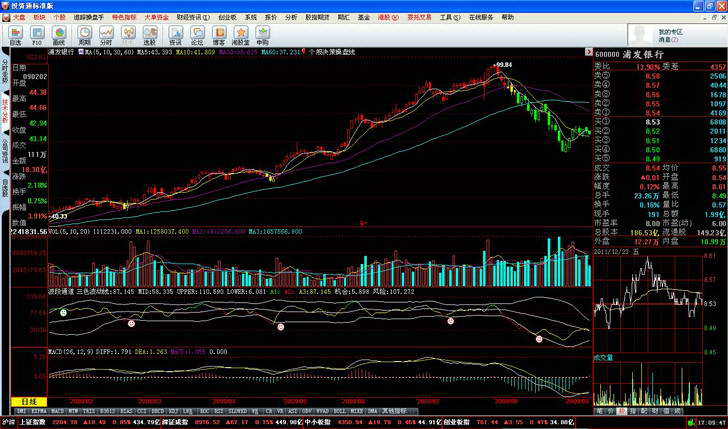Viewport: 728px width, 429px height.
Task: Open the 论坛 forum toolbar icon
Action: tap(197, 35)
